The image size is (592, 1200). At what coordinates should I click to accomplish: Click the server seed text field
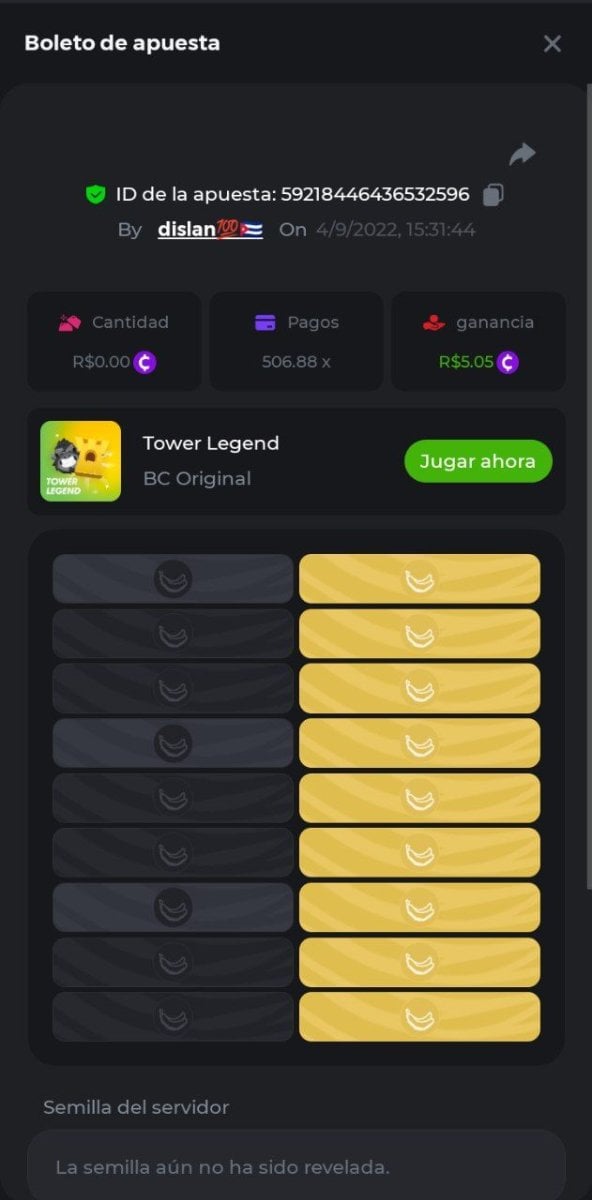[x=296, y=1166]
